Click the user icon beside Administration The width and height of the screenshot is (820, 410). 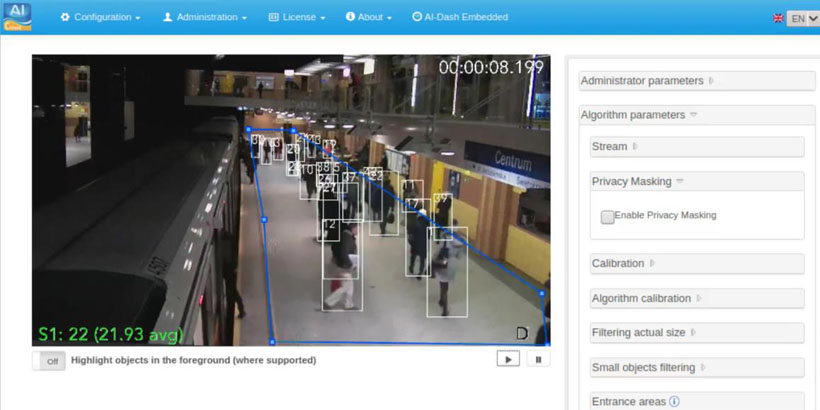point(168,17)
